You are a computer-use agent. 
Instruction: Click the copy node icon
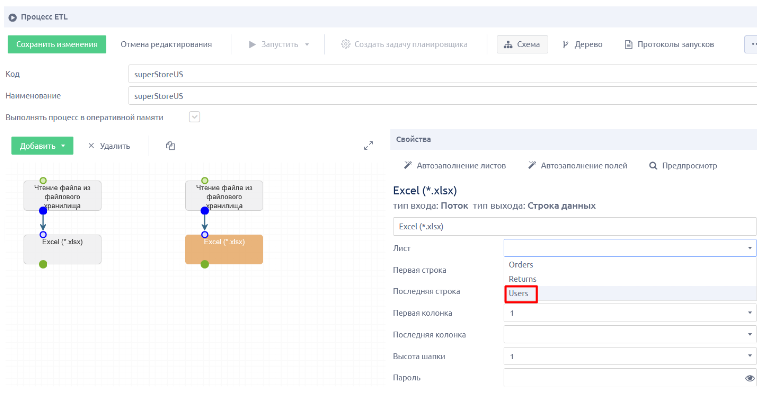tap(170, 146)
